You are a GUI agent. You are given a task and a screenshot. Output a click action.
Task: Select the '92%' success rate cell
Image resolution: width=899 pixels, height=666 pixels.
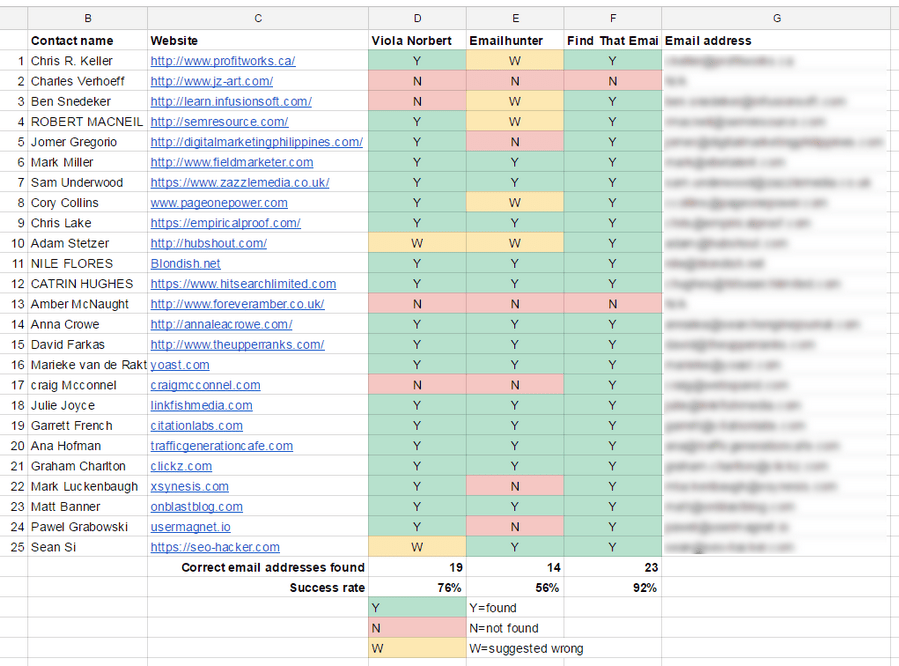click(x=613, y=587)
